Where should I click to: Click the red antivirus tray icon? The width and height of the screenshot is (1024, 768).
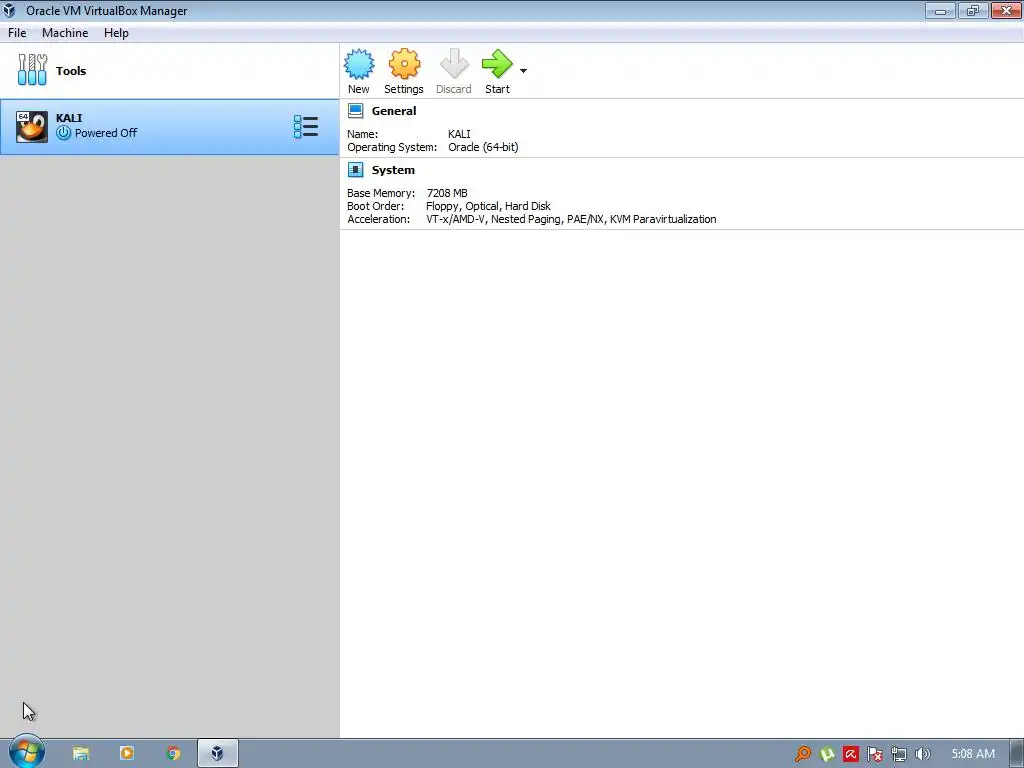(x=850, y=754)
